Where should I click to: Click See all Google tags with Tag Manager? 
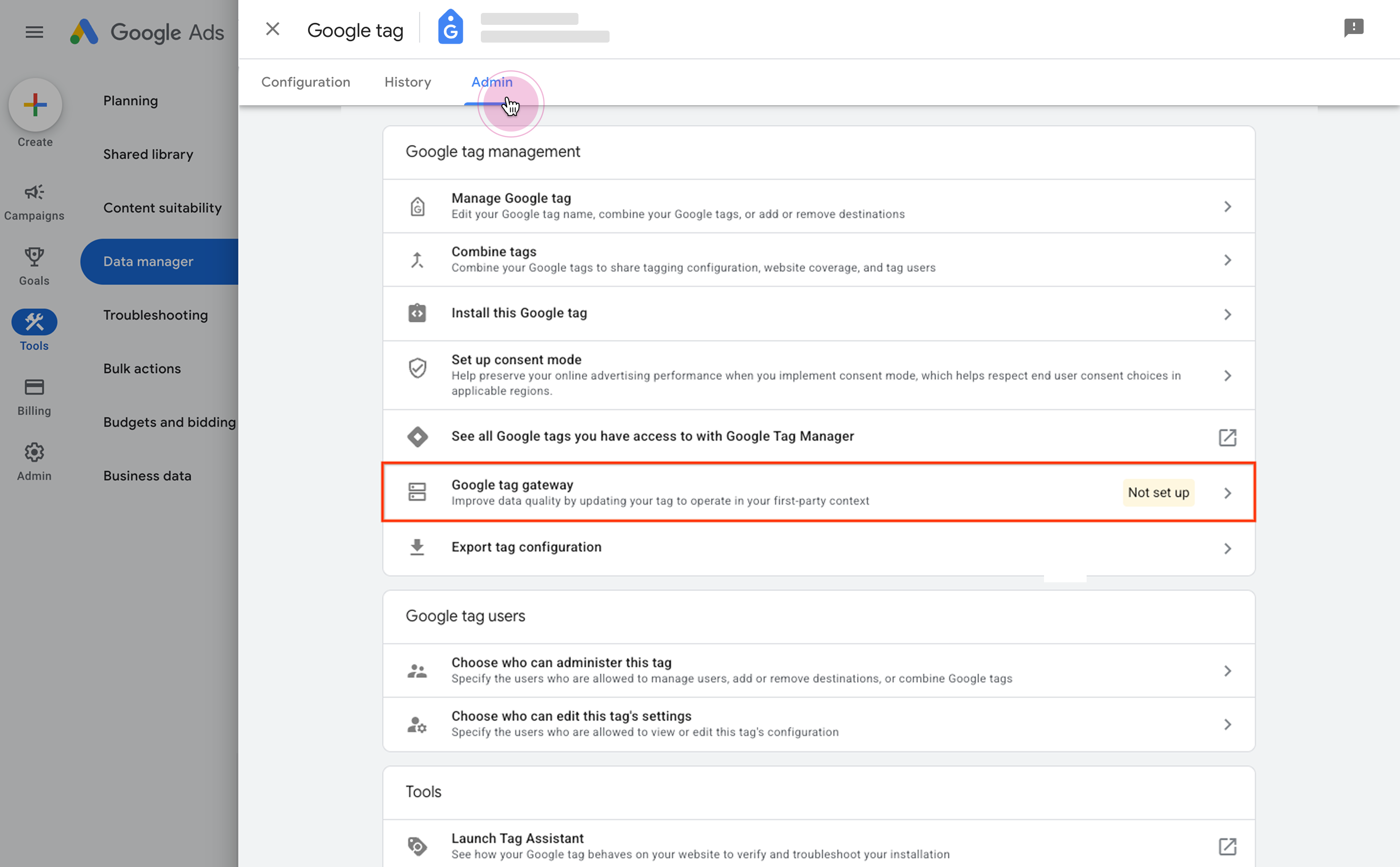click(x=653, y=436)
